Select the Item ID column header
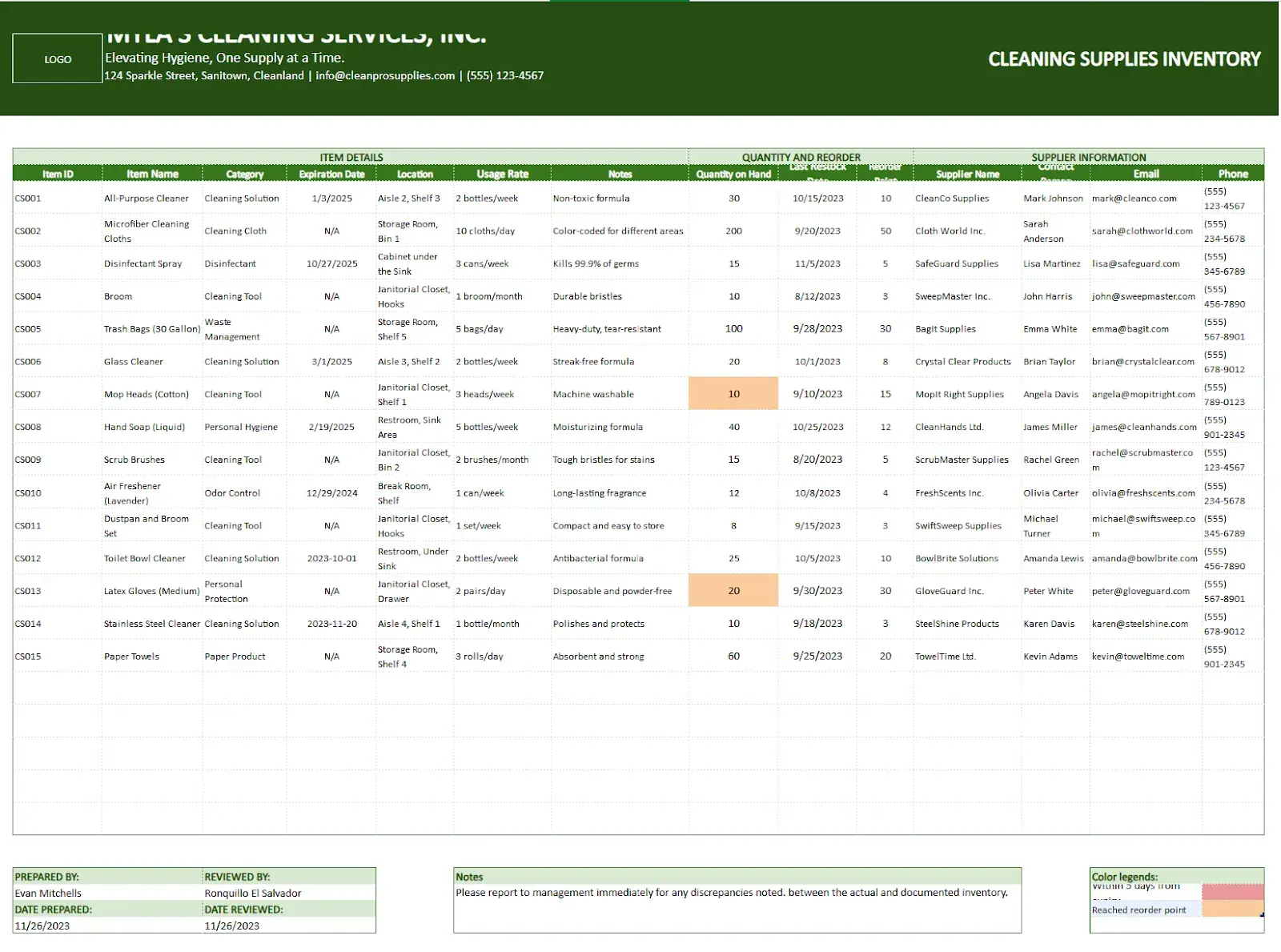The height and width of the screenshot is (952, 1281). pos(58,174)
